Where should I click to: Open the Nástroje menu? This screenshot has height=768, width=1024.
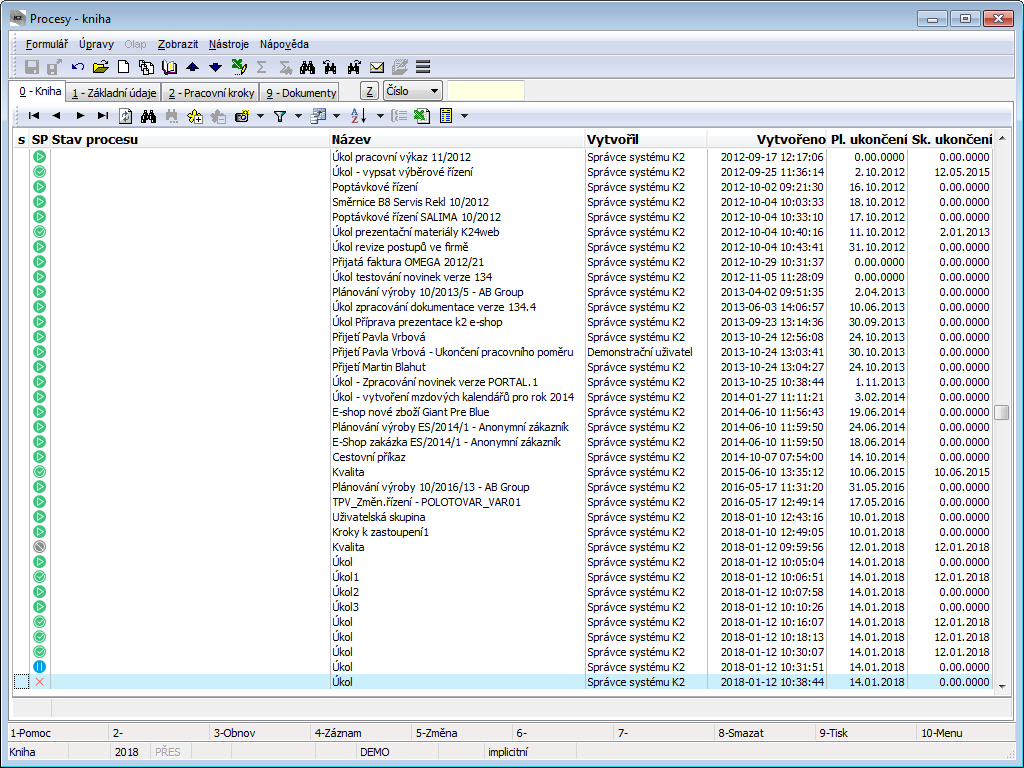coord(230,44)
